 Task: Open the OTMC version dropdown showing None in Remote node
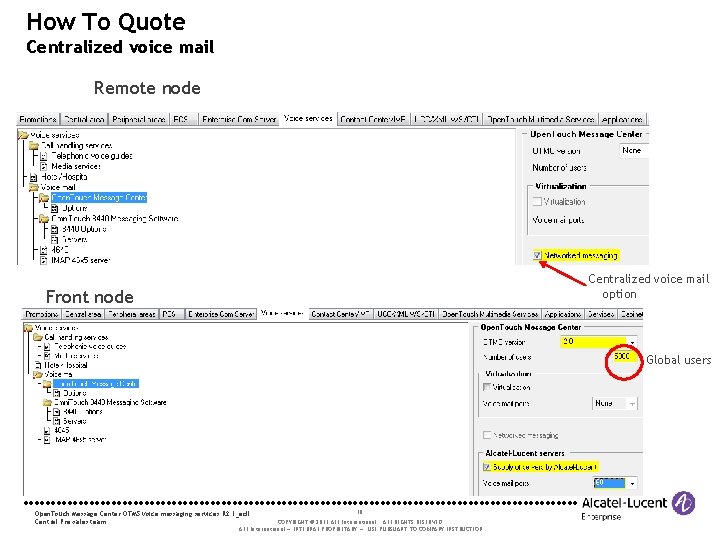click(634, 151)
